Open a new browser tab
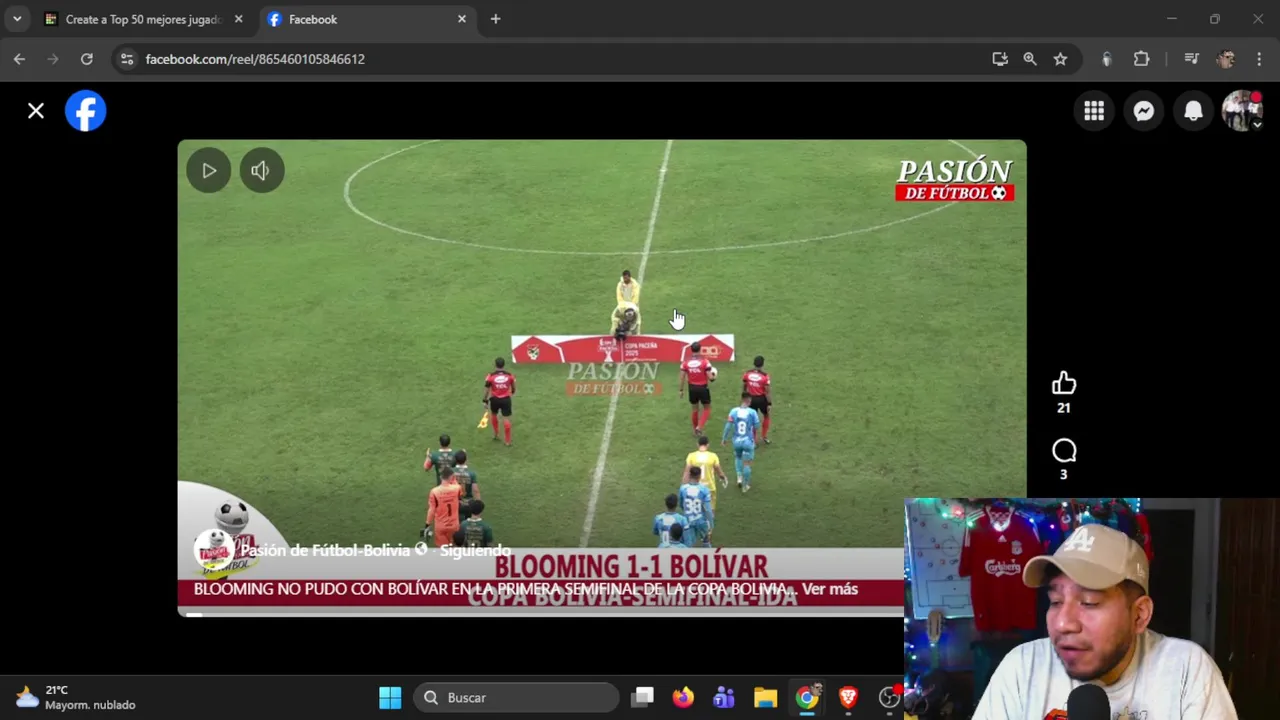Viewport: 1280px width, 720px height. (x=495, y=19)
